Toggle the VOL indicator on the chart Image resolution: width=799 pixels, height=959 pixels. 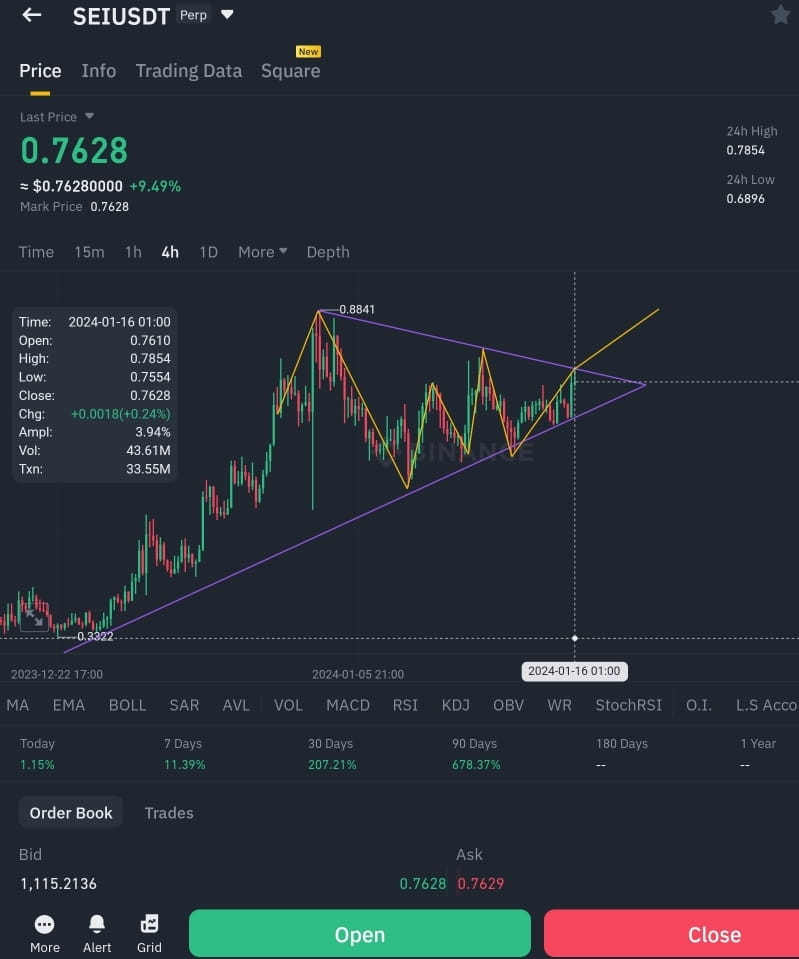point(288,705)
